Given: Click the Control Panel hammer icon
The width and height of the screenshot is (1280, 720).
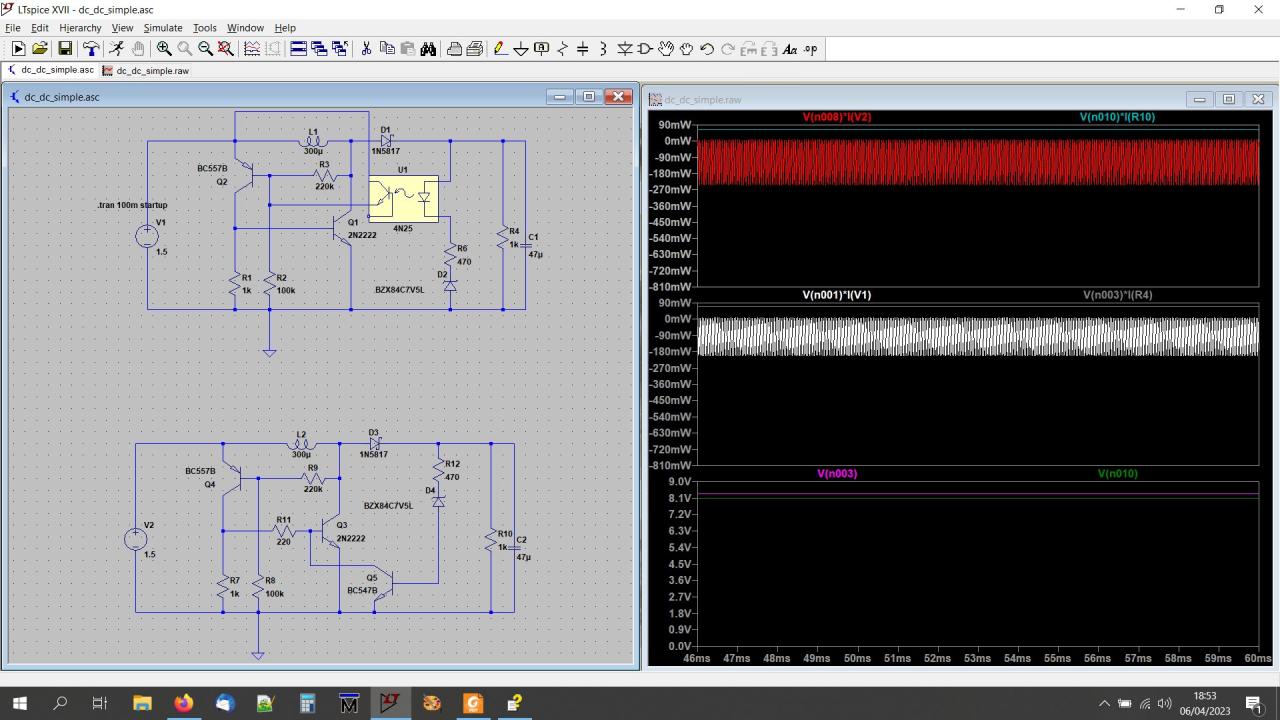Looking at the screenshot, I should click(x=91, y=49).
